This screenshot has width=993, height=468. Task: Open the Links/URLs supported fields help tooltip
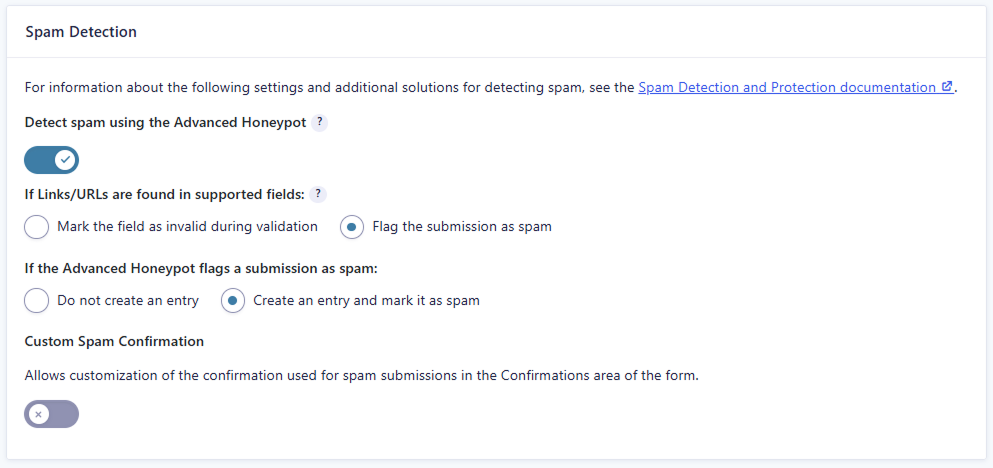tap(319, 194)
